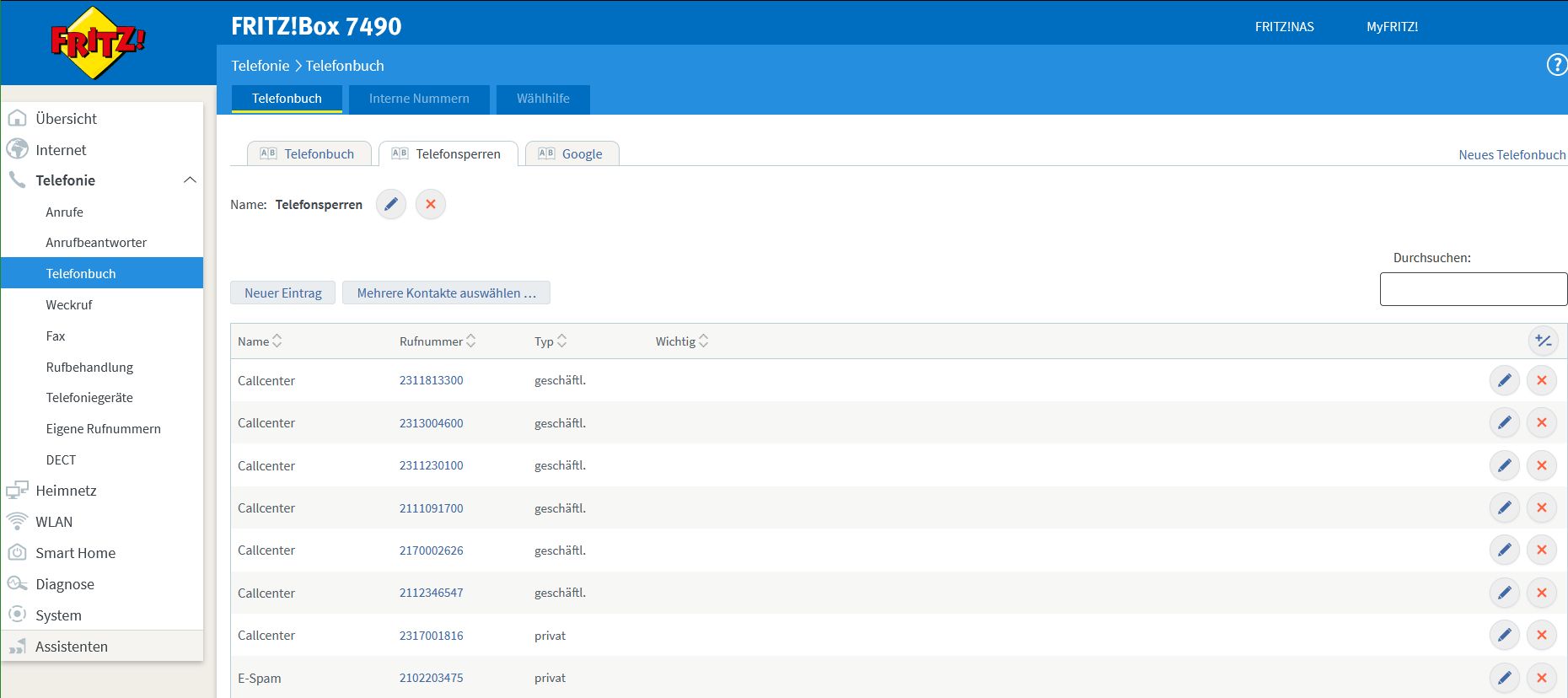Sort the table by Name
1568x698 pixels.
click(260, 341)
